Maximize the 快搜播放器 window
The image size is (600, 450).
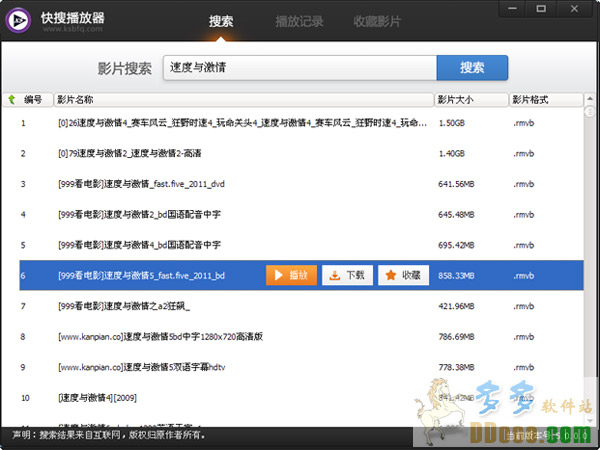click(541, 8)
